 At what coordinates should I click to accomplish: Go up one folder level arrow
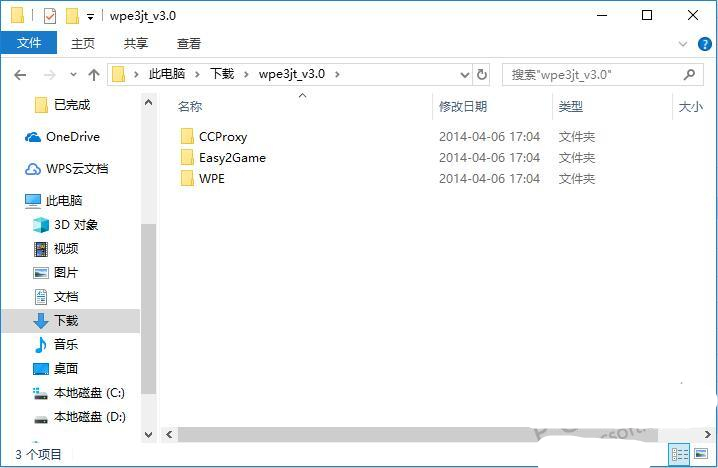tap(94, 75)
